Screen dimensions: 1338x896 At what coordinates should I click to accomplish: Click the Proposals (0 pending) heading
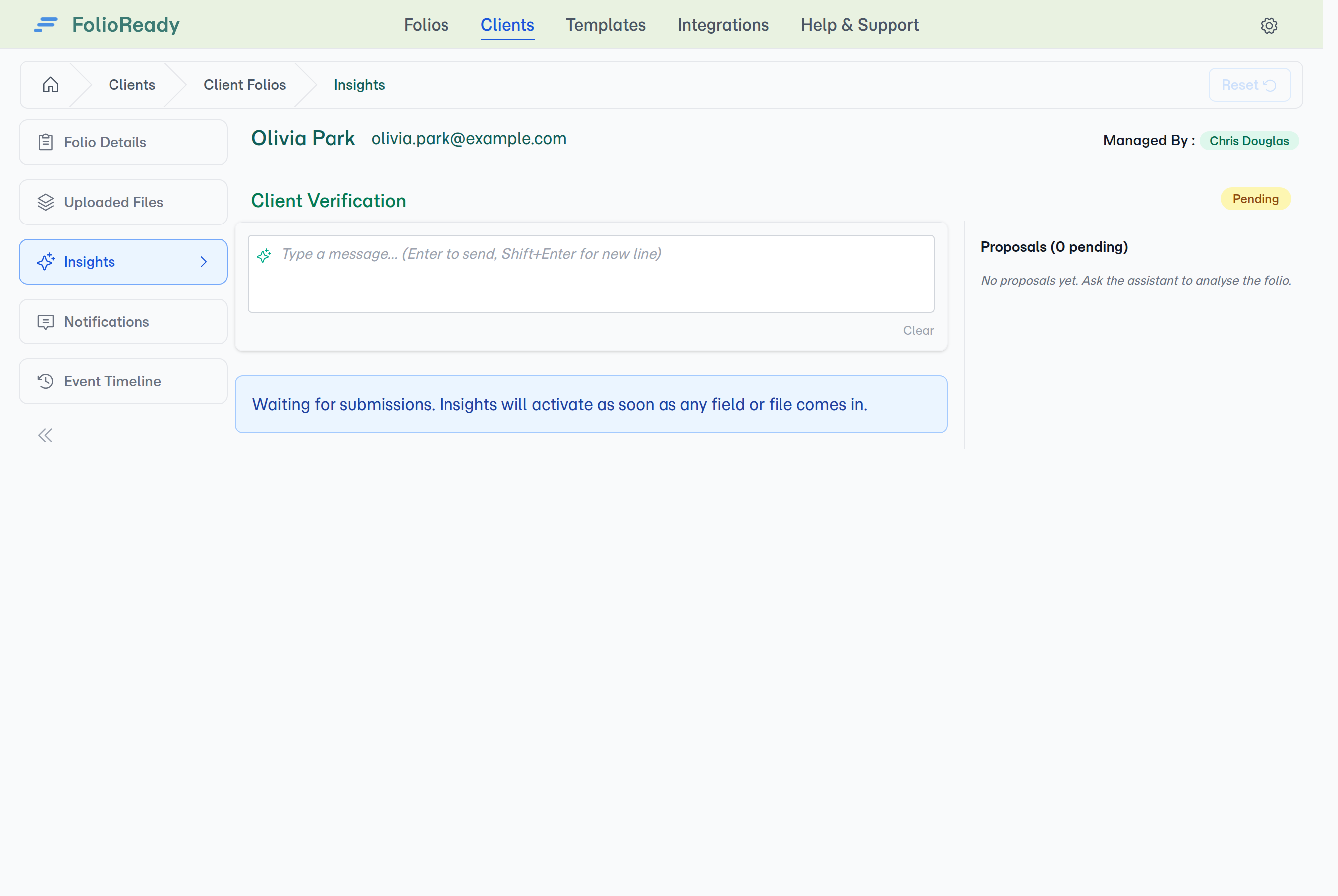click(x=1054, y=247)
